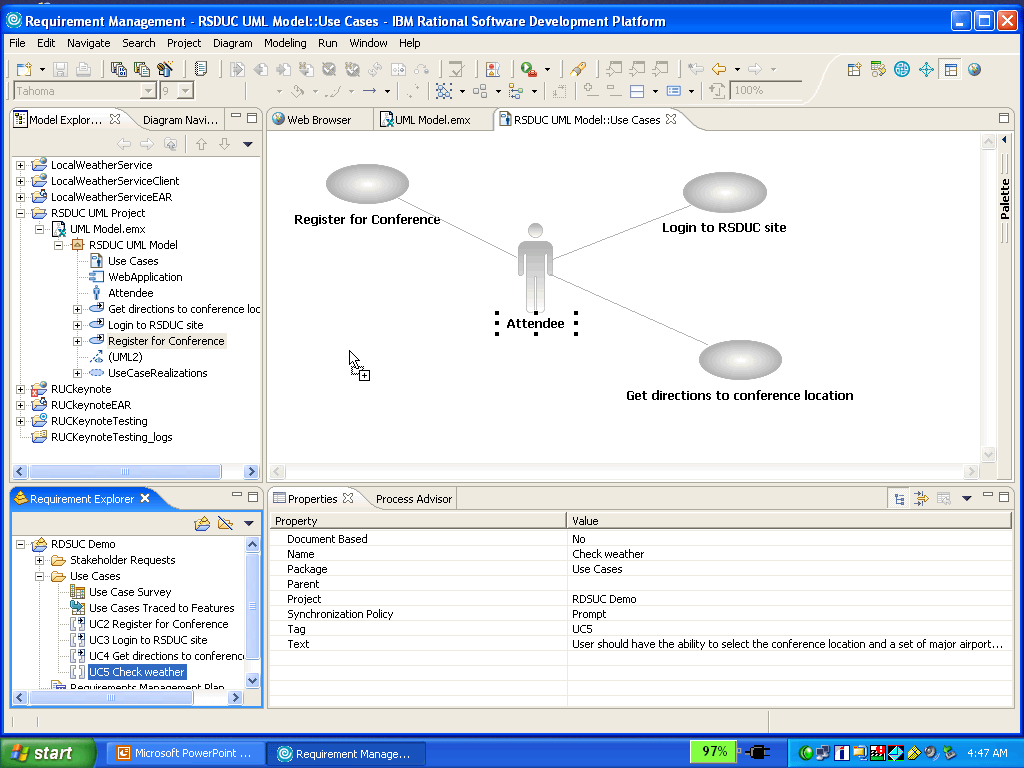The width and height of the screenshot is (1024, 768).
Task: Click the Select All shapes toolbar icon
Action: (444, 91)
